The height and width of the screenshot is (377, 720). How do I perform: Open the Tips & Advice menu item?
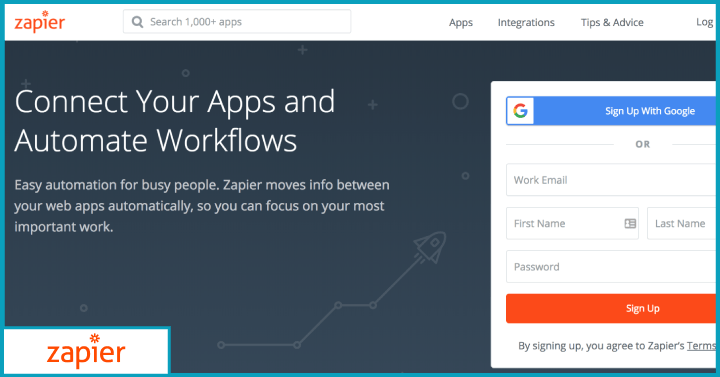click(612, 23)
